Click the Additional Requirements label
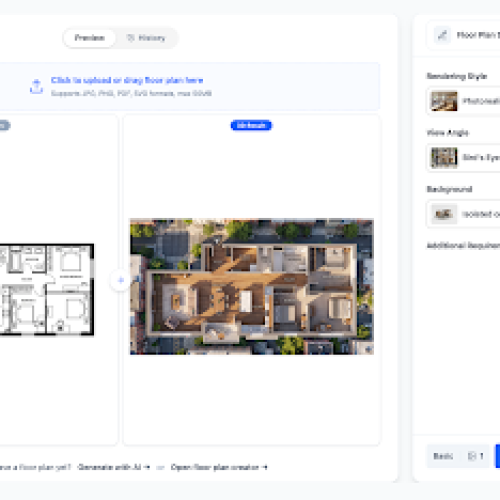The height and width of the screenshot is (500, 500). [463, 246]
